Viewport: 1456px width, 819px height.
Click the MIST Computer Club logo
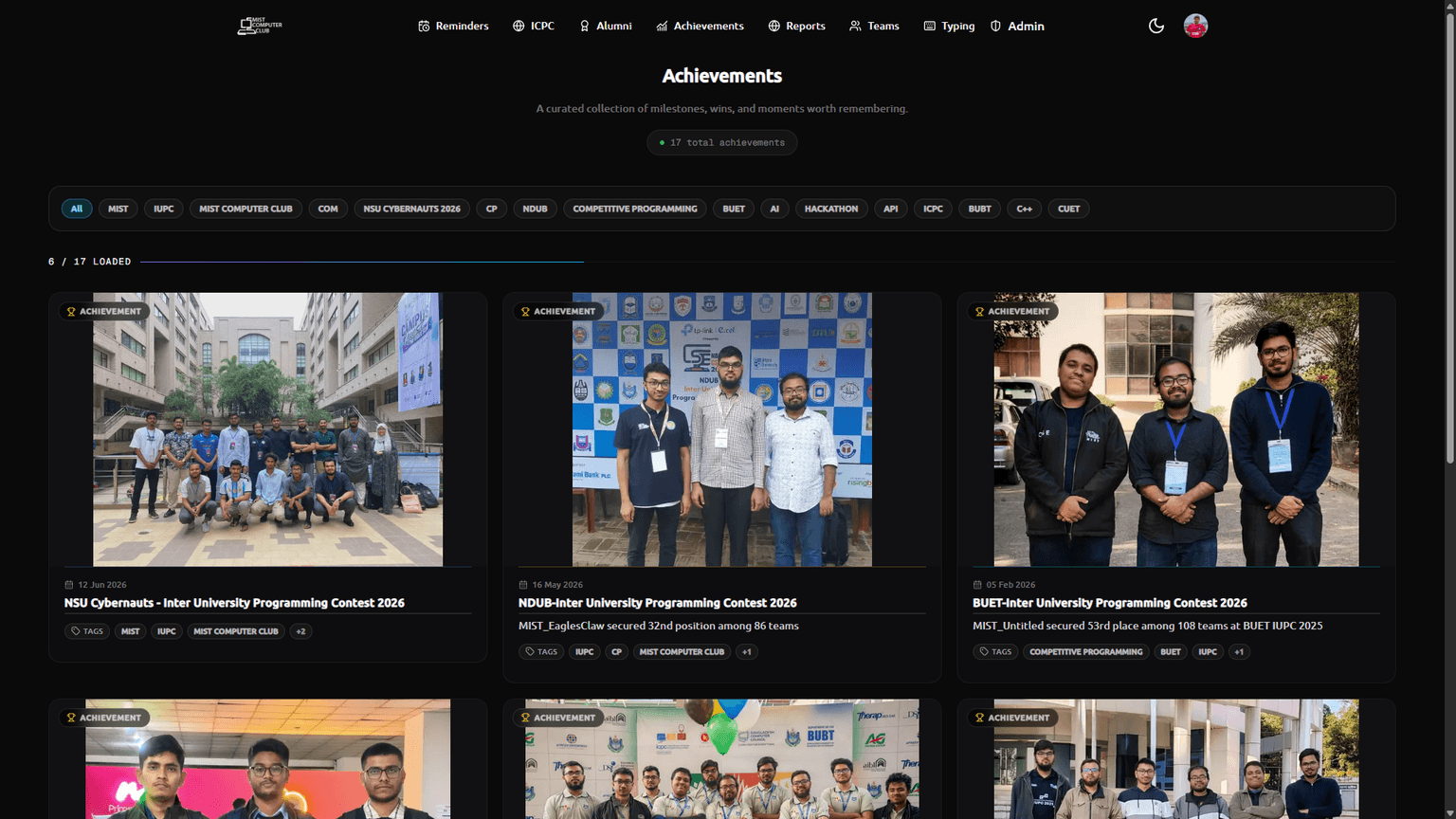click(260, 26)
